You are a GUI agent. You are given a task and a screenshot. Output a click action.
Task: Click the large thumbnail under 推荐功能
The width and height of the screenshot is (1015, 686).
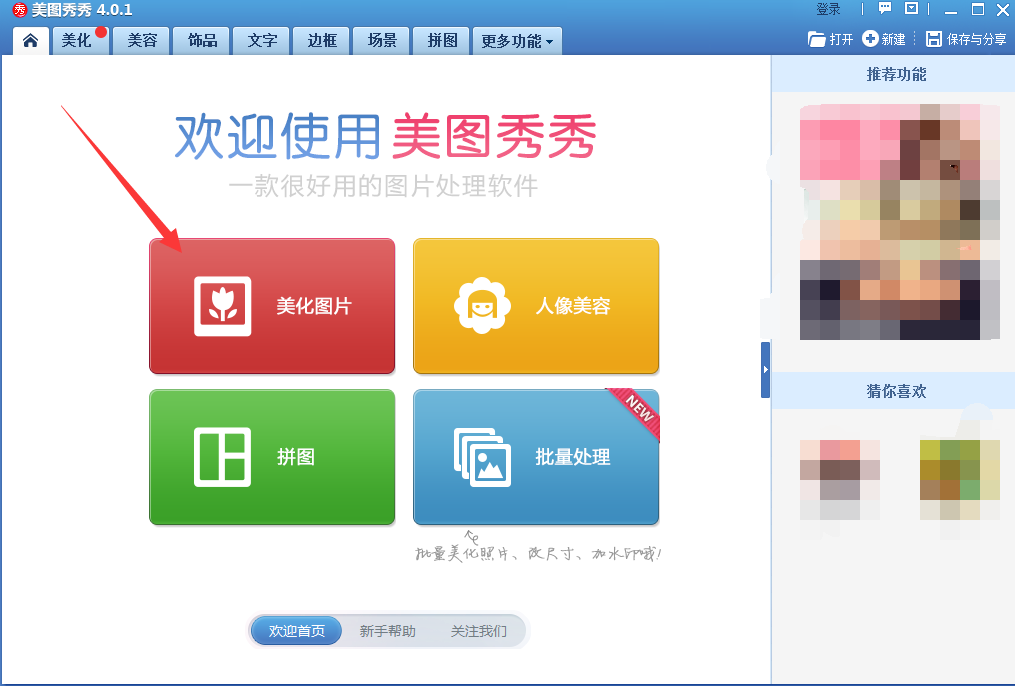click(x=900, y=222)
